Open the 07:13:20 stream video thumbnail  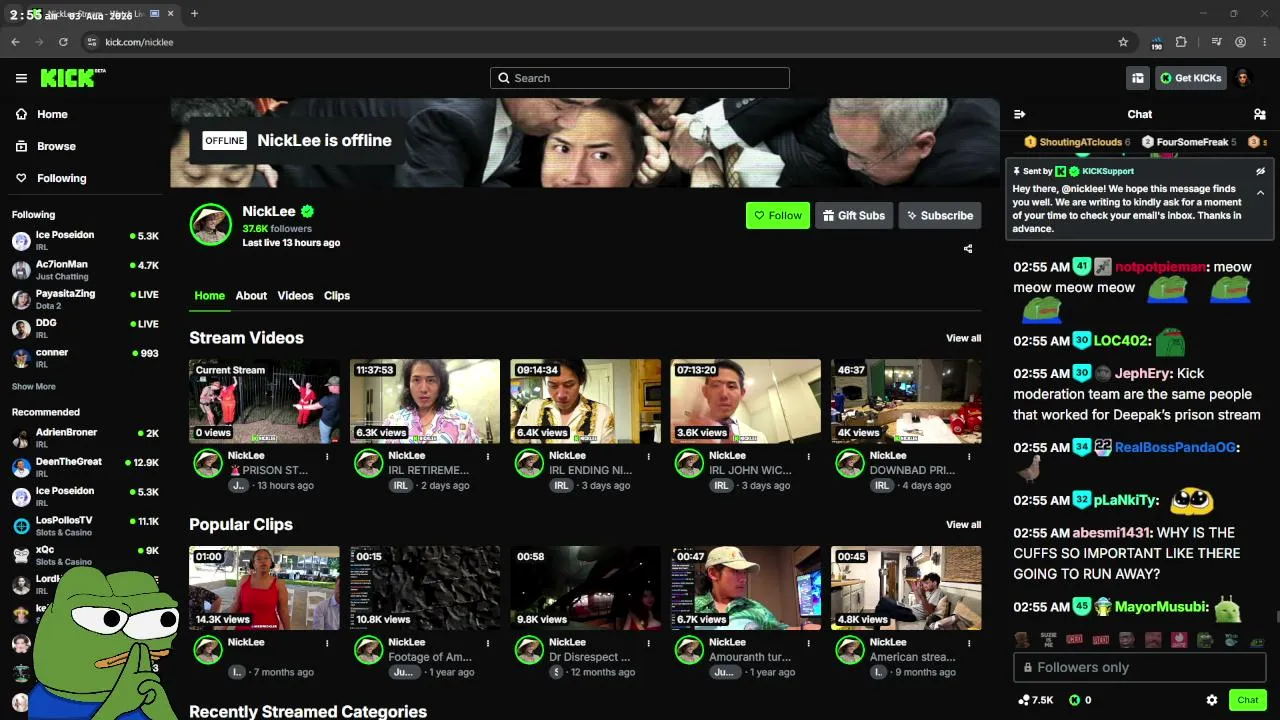(746, 401)
